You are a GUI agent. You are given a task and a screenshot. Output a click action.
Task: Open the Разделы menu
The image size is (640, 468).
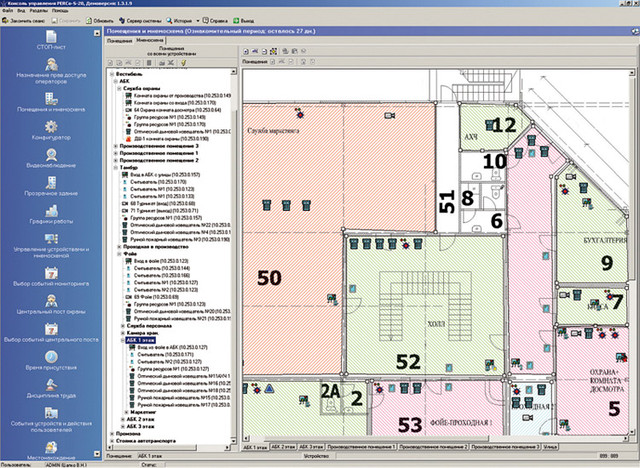(39, 10)
